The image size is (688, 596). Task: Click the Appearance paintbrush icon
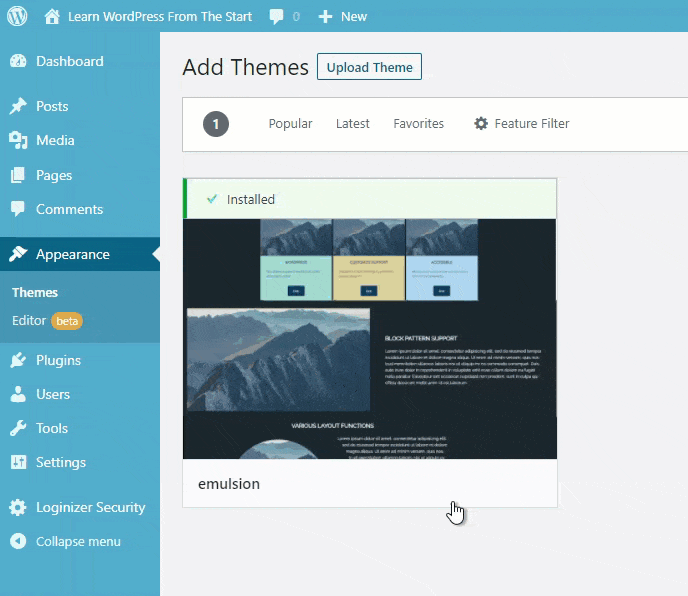[x=18, y=254]
